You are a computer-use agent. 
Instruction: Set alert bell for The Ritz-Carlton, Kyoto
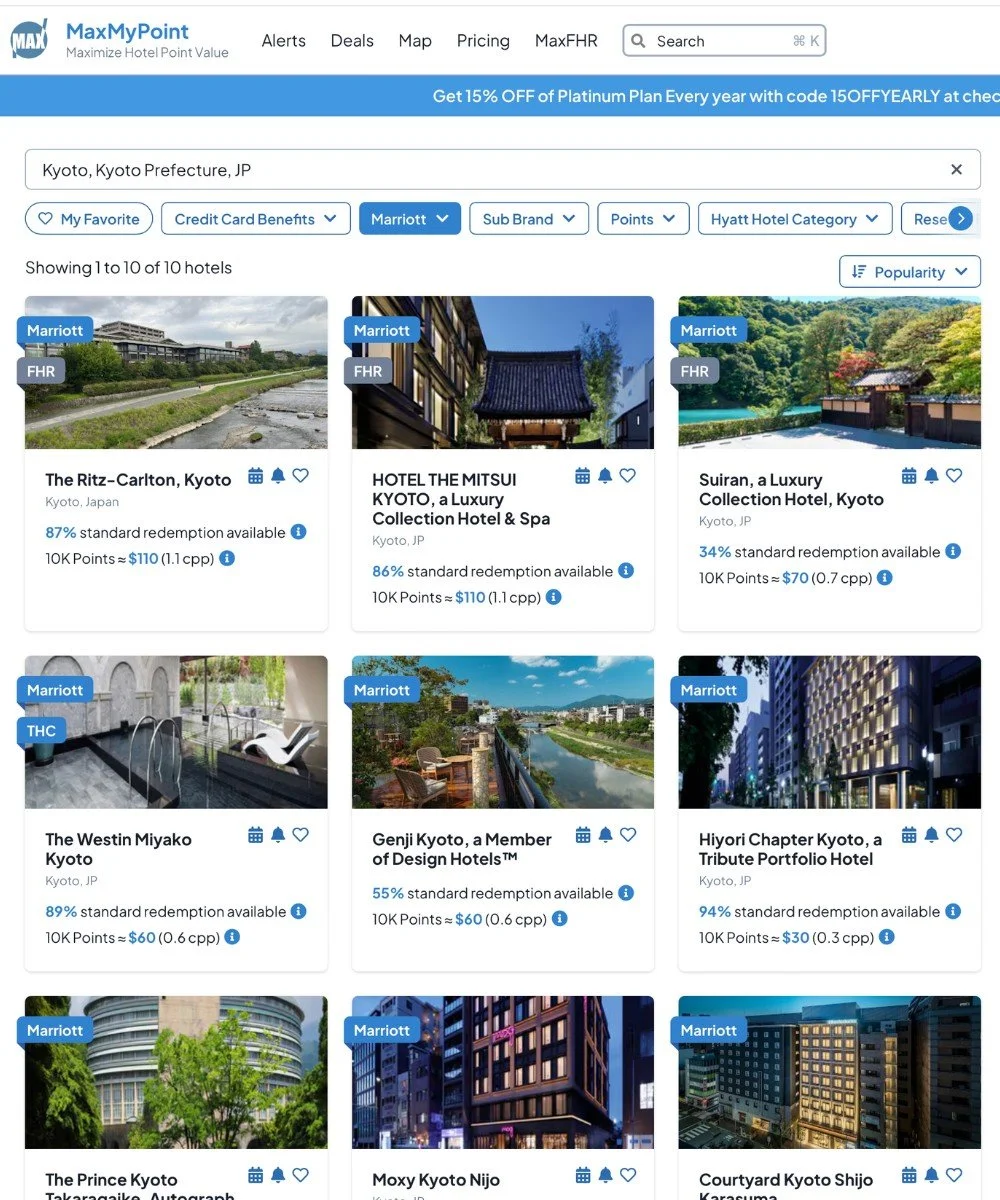tap(278, 476)
